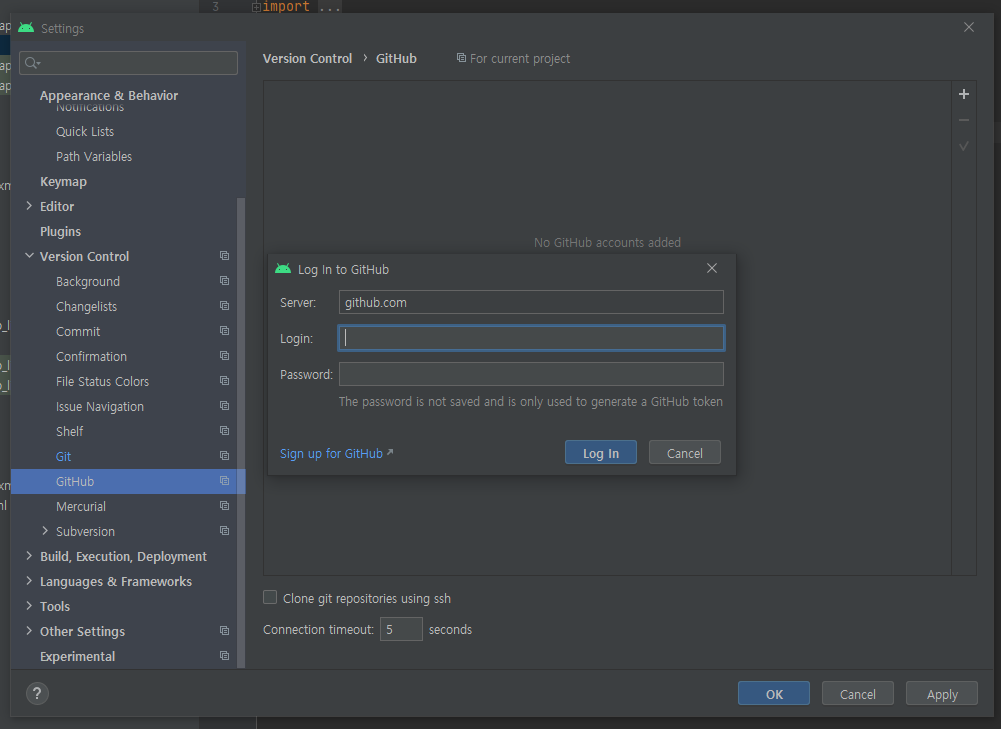The image size is (1001, 729).
Task: Select Confirmation settings page
Action: pyautogui.click(x=91, y=356)
